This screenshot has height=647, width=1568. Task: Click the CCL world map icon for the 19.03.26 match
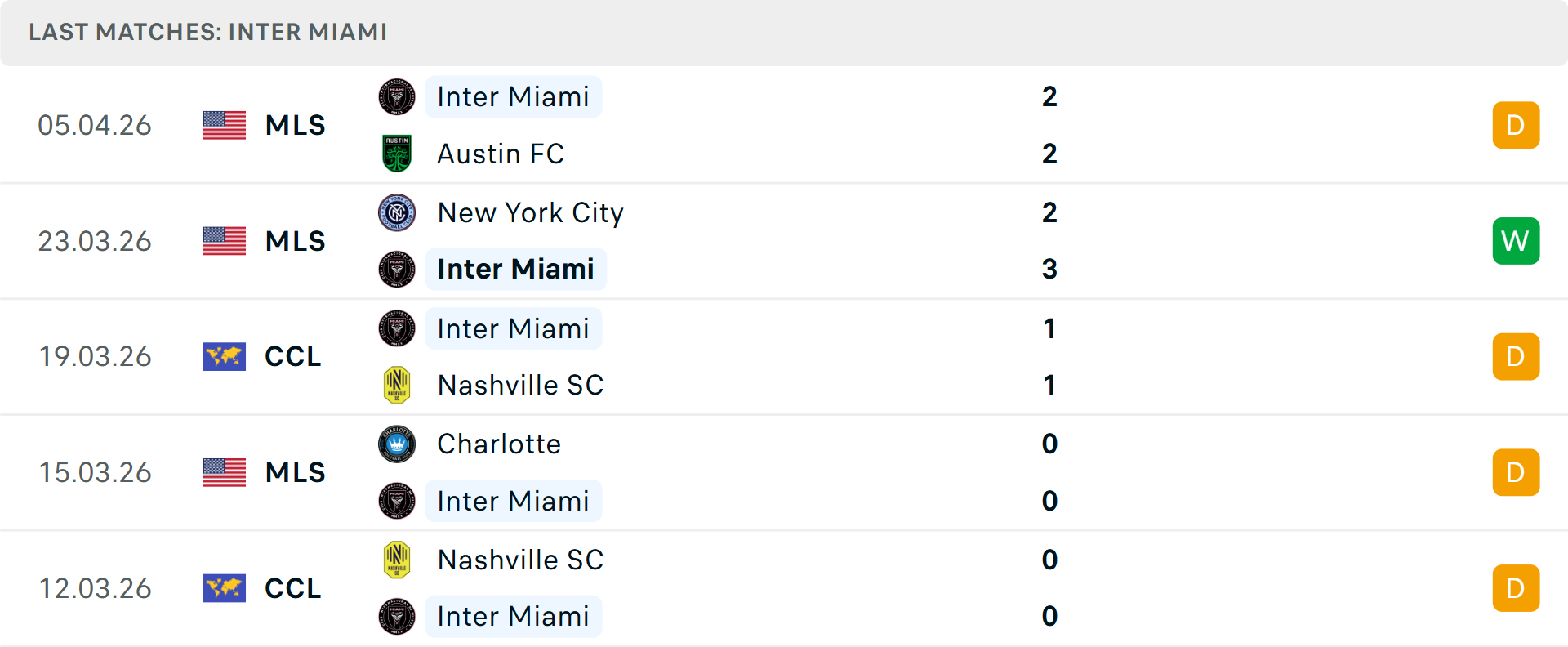click(x=224, y=356)
